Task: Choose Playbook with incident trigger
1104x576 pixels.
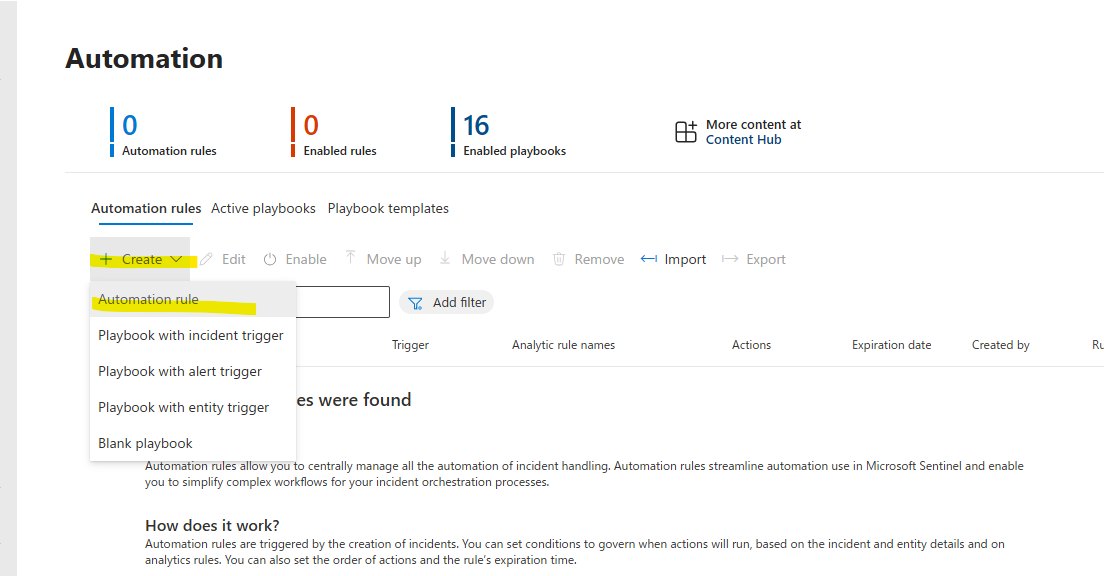Action: [x=191, y=335]
